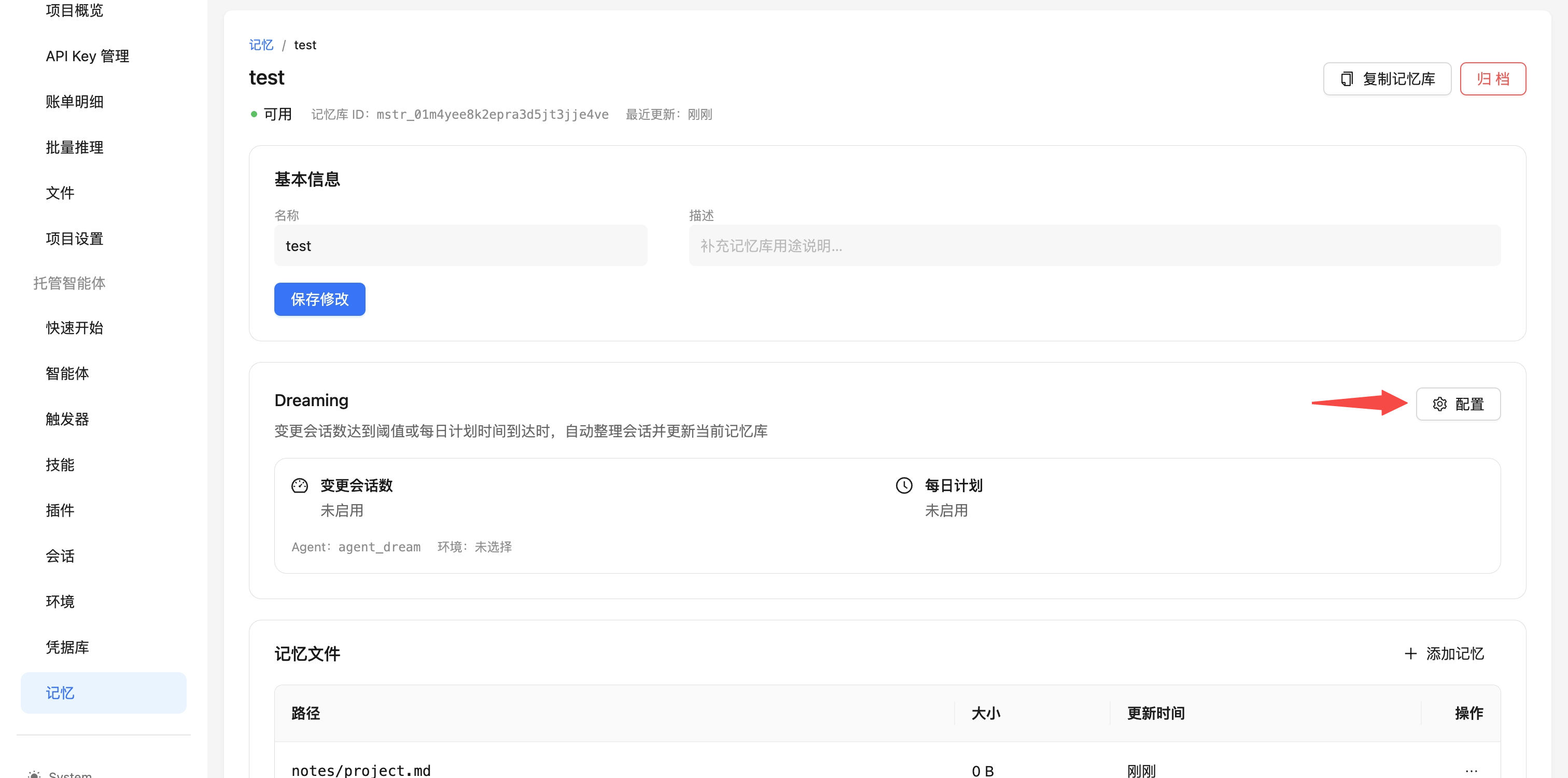Open 快速开始 in the sidebar

point(74,328)
